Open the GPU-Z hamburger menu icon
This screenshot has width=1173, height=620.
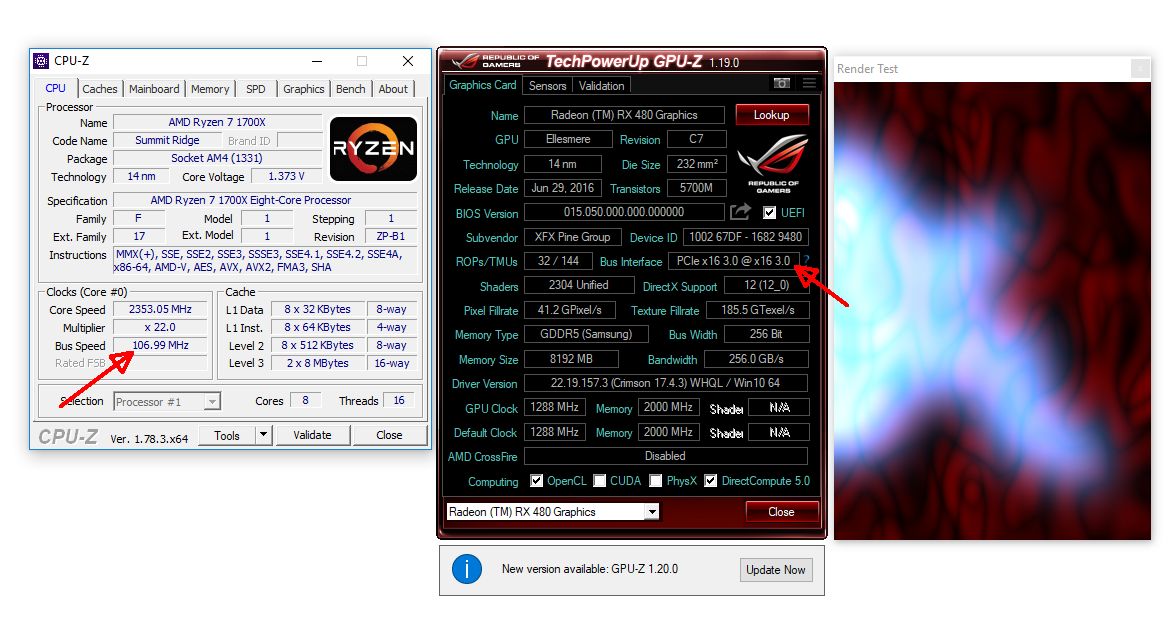click(x=809, y=83)
